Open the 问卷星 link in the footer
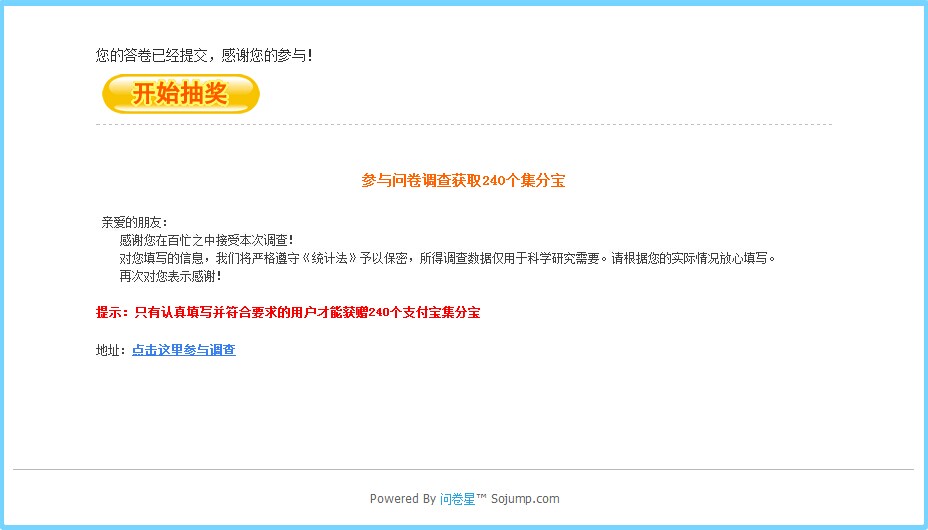The height and width of the screenshot is (530, 928). [457, 499]
